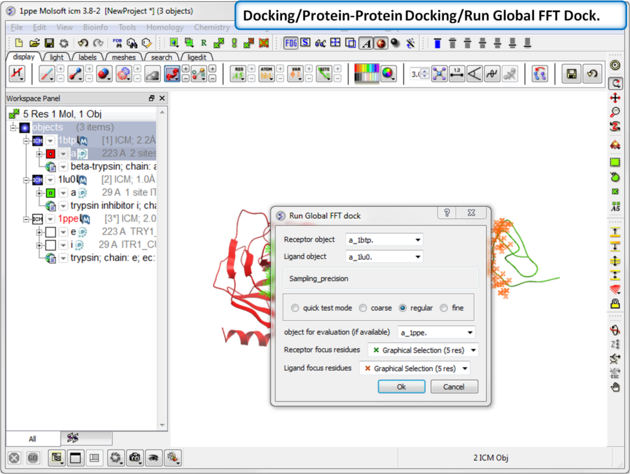Click the zoom magnifier tool in right sidebar

(615, 112)
